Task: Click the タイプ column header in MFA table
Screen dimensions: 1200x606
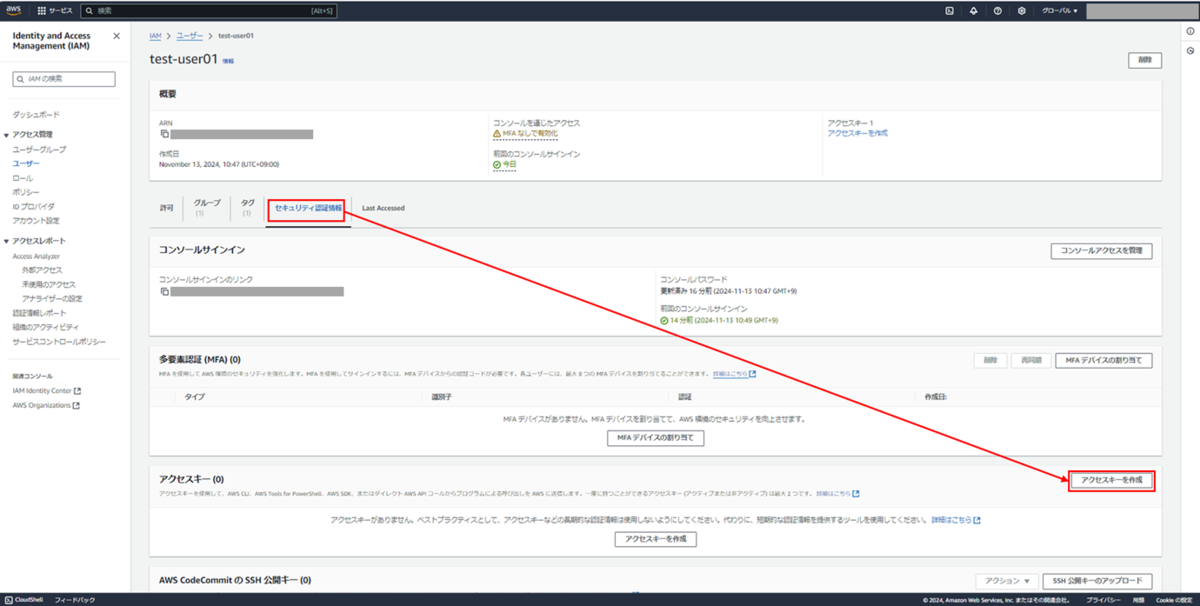Action: pos(195,397)
